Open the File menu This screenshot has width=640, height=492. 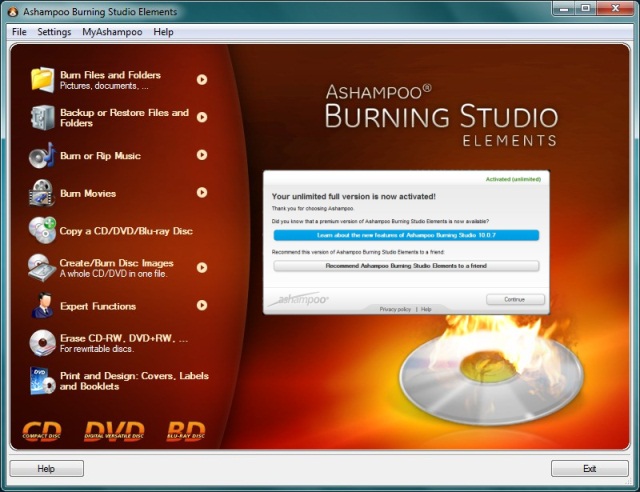pyautogui.click(x=19, y=32)
